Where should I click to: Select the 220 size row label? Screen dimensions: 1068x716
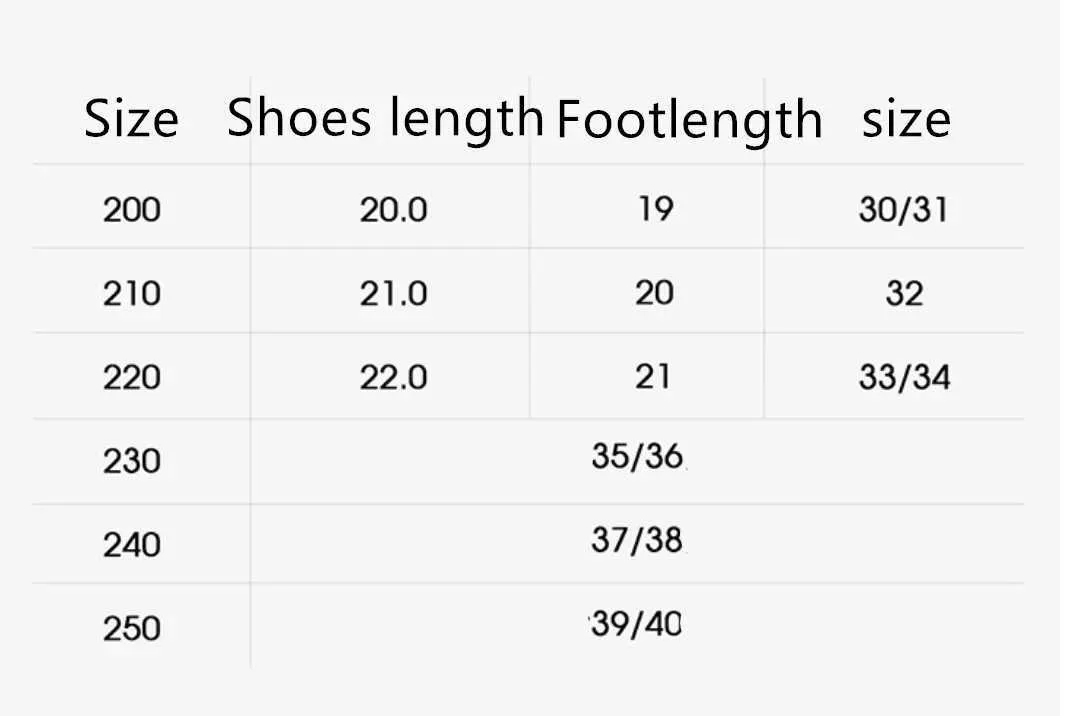pos(131,378)
